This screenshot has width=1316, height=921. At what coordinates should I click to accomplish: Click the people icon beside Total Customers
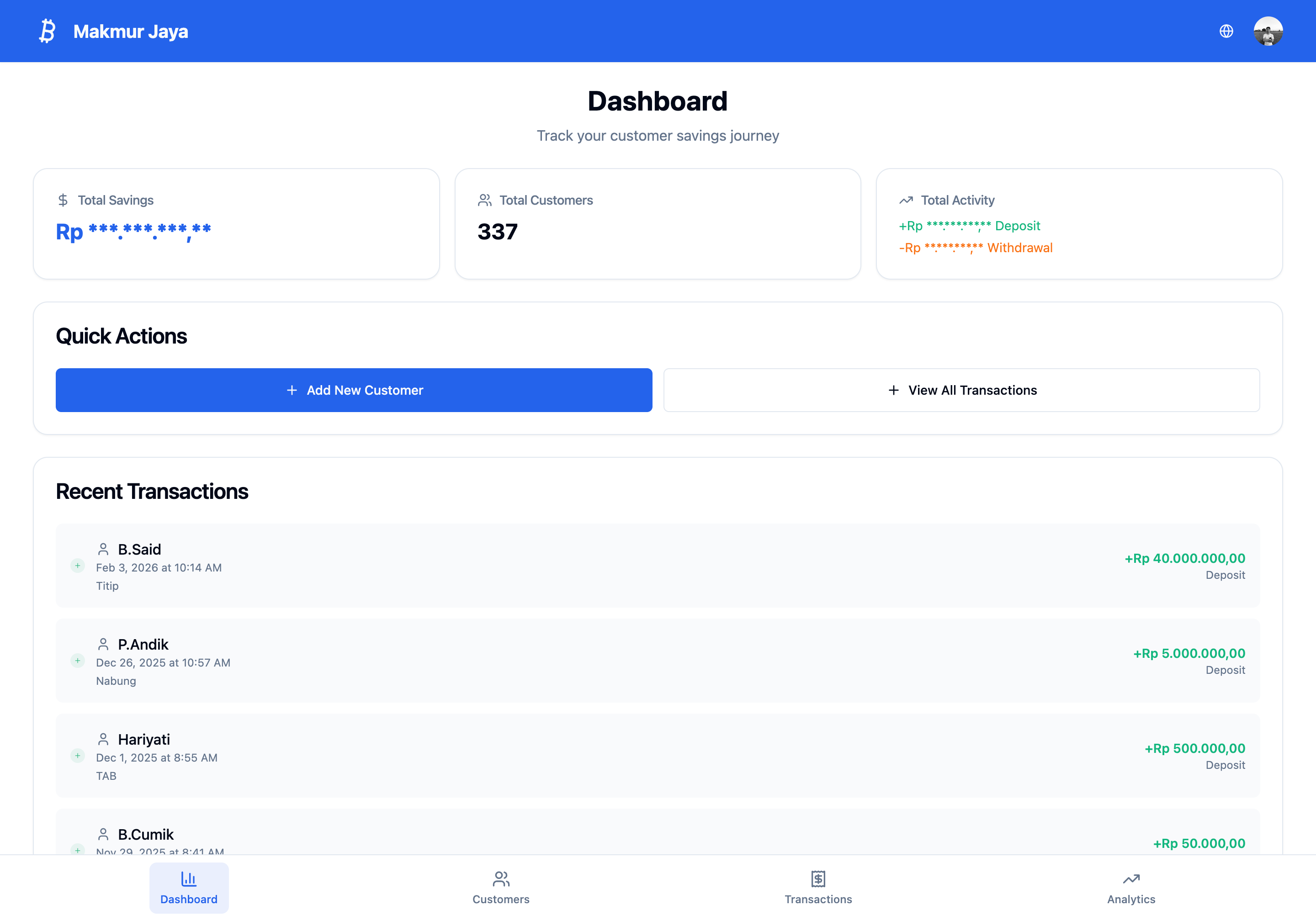485,200
